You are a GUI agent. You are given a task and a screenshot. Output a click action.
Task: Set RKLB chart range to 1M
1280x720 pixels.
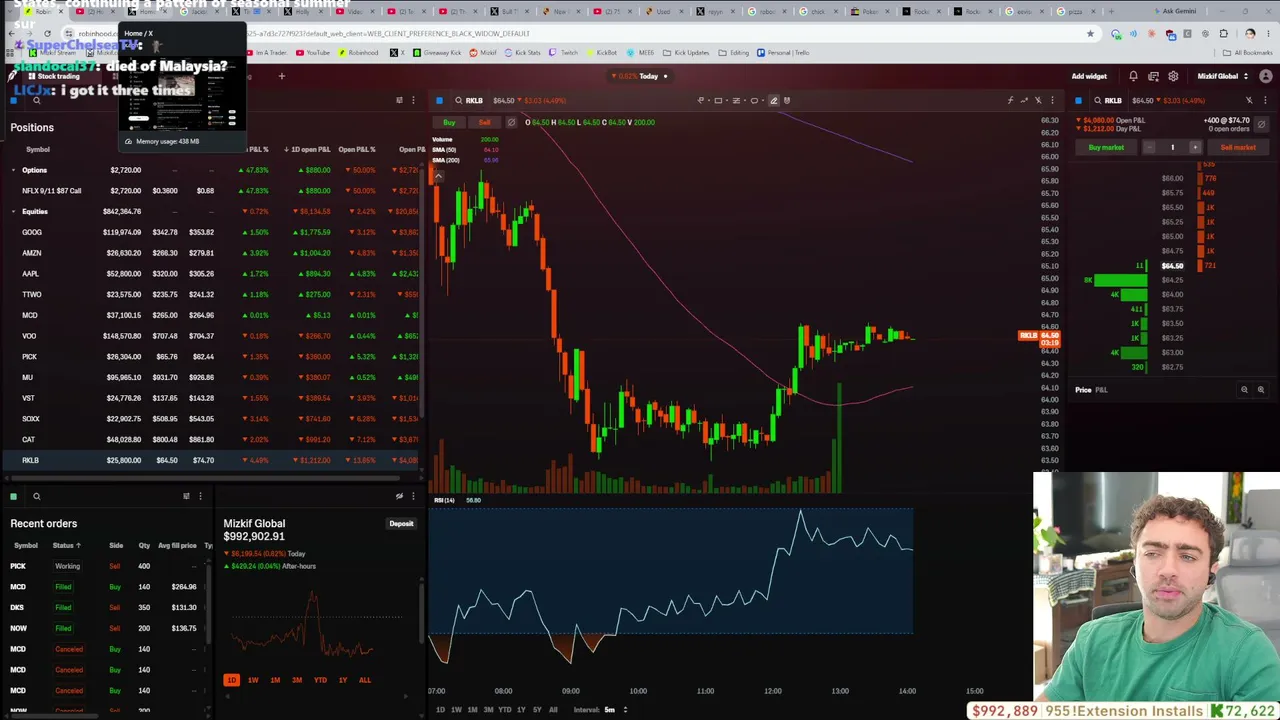(472, 710)
